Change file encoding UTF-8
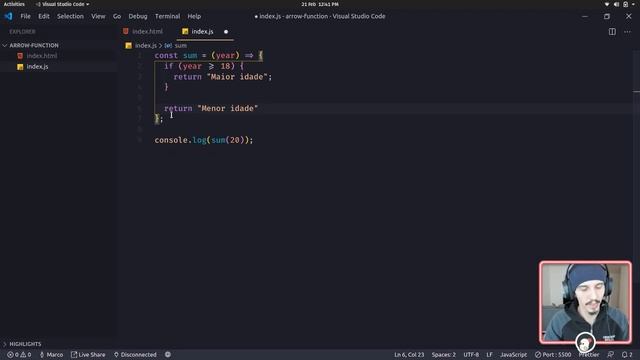The width and height of the screenshot is (640, 360). click(x=471, y=355)
